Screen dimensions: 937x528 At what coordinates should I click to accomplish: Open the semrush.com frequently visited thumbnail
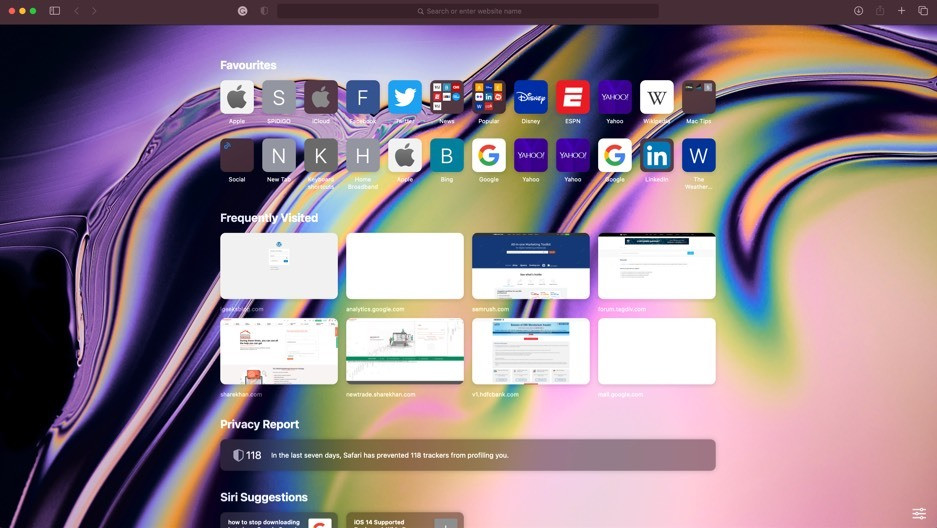[531, 266]
